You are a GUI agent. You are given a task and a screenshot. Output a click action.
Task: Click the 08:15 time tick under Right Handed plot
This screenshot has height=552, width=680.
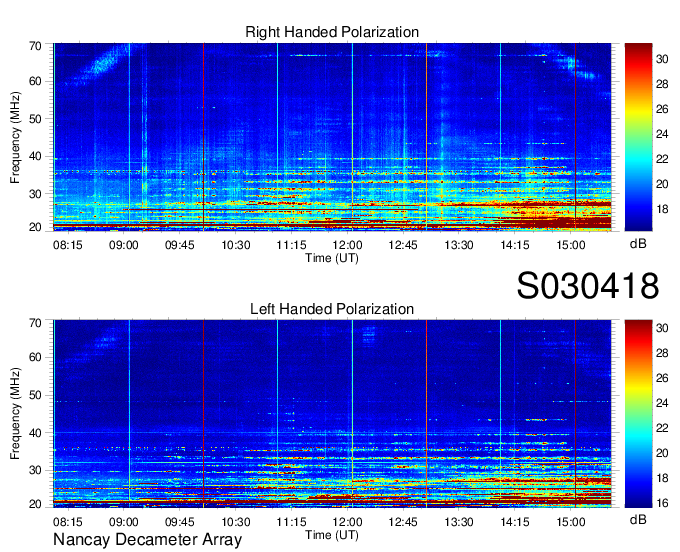click(67, 245)
